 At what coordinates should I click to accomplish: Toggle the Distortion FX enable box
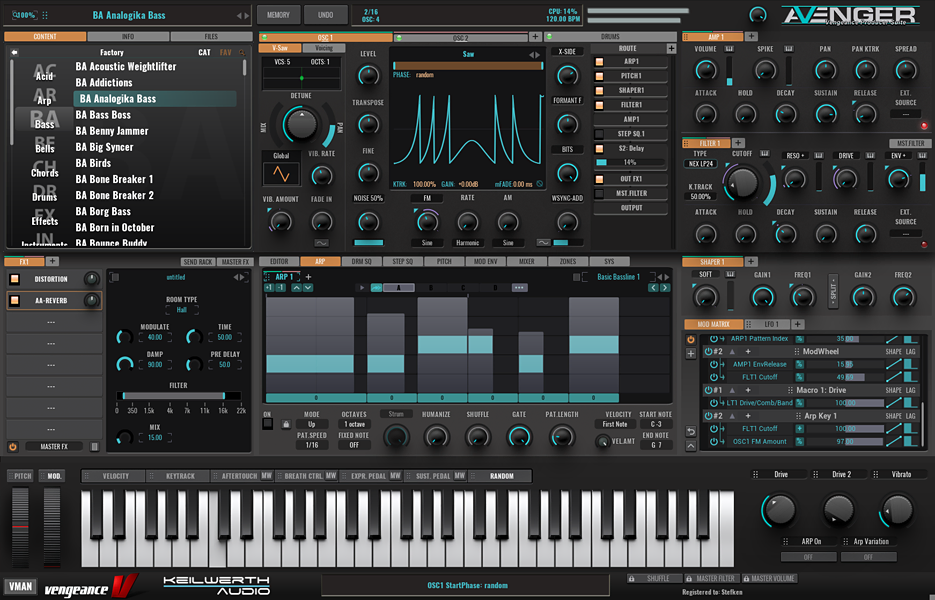[x=15, y=279]
